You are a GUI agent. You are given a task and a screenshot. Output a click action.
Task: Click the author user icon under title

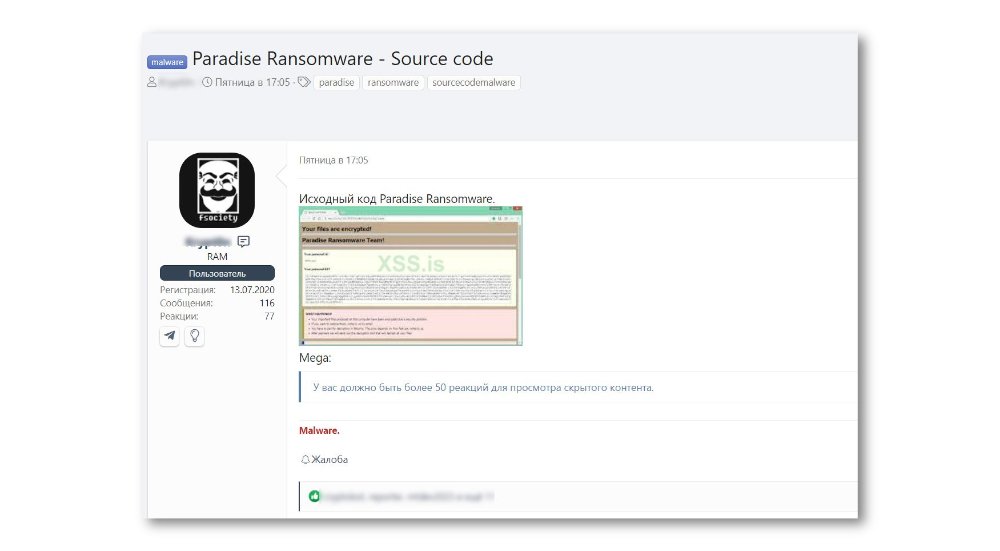(152, 82)
